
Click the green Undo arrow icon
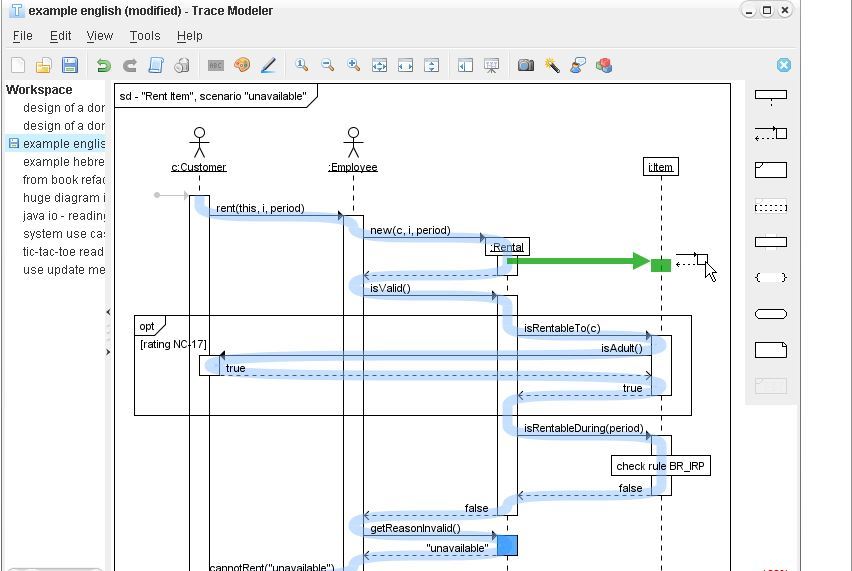pyautogui.click(x=103, y=66)
